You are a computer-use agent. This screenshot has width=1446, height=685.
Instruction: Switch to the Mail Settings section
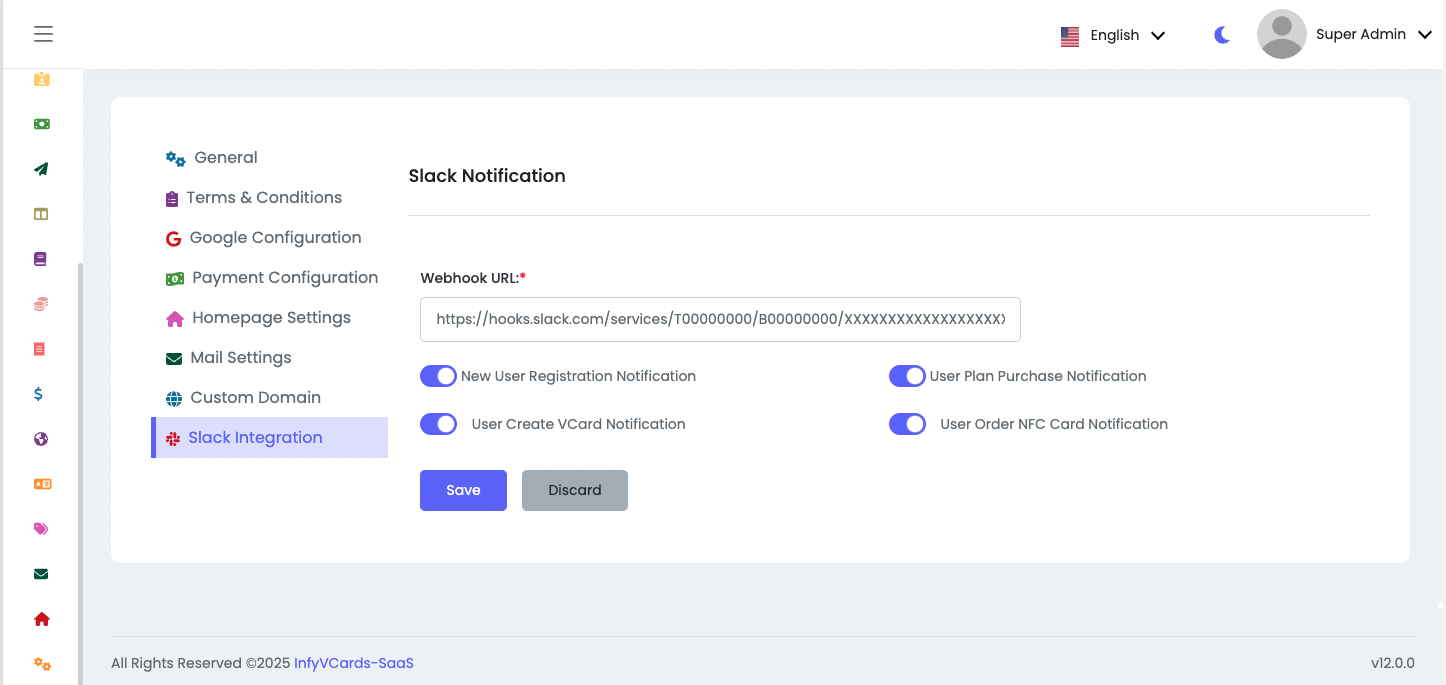[240, 357]
